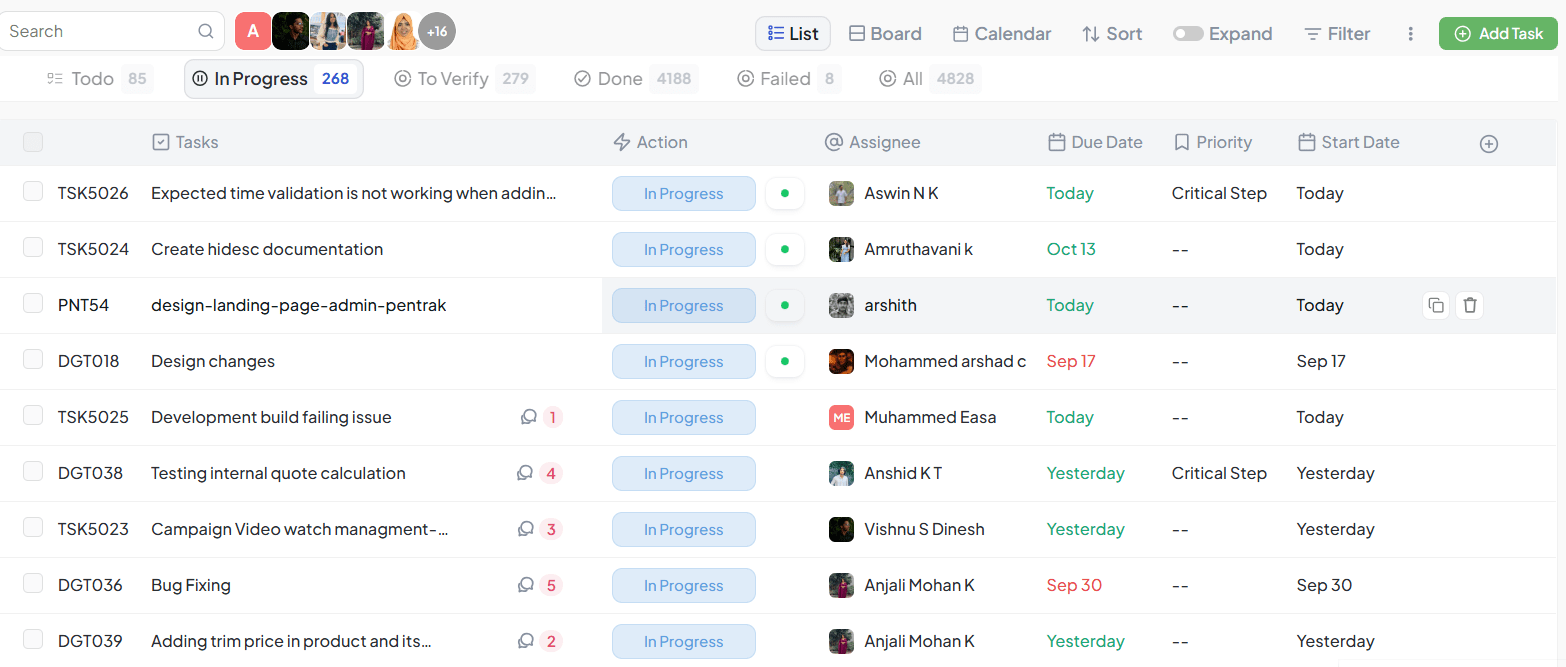Open the three-dot more options menu

click(x=1410, y=34)
